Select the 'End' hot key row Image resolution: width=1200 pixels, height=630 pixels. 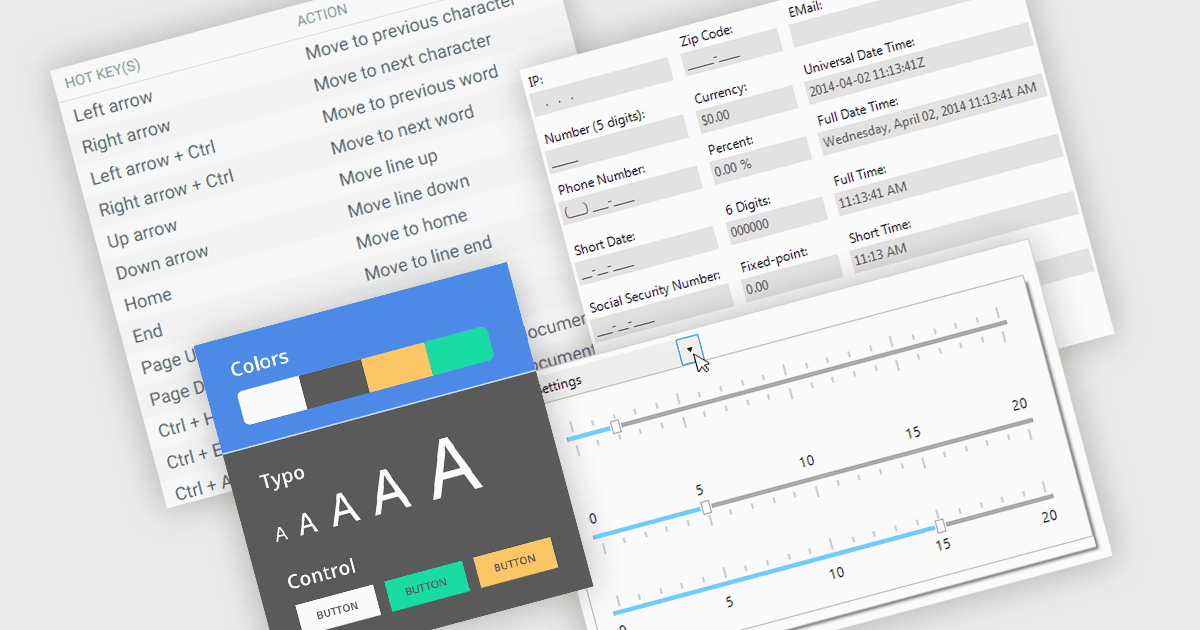click(148, 332)
